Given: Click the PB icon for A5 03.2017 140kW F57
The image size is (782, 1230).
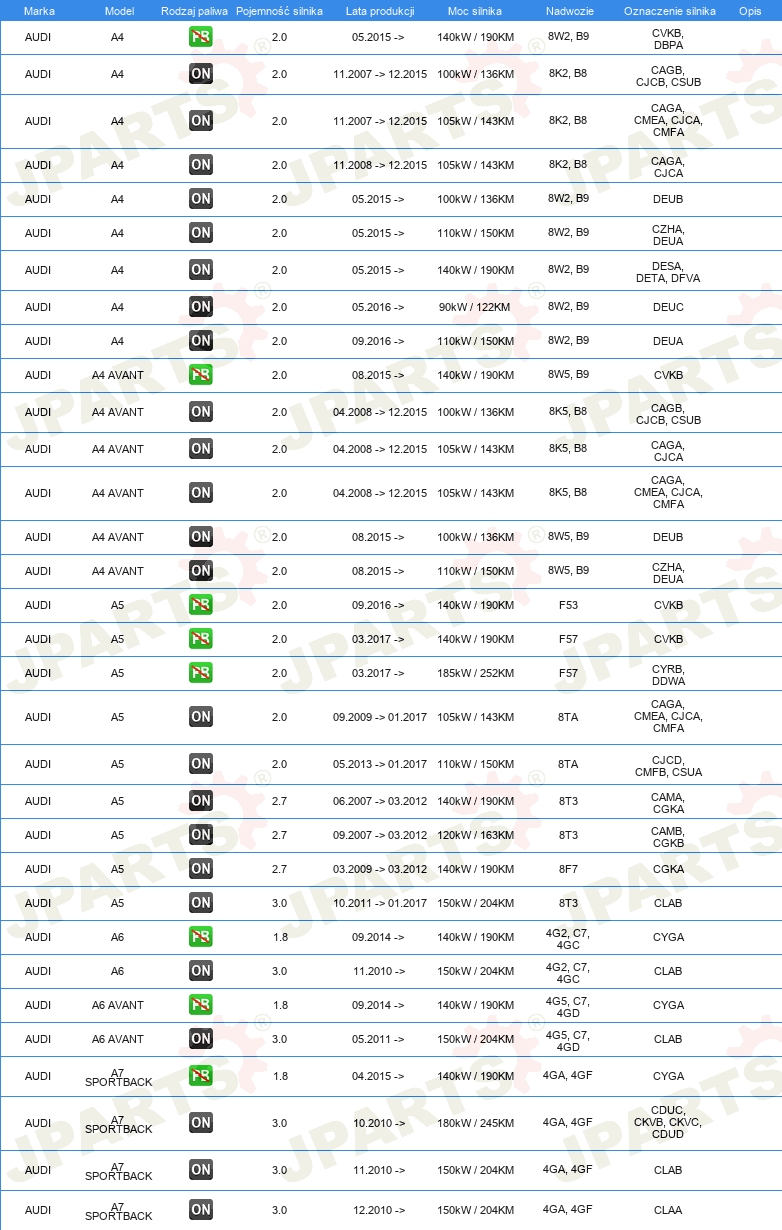Looking at the screenshot, I should [201, 639].
